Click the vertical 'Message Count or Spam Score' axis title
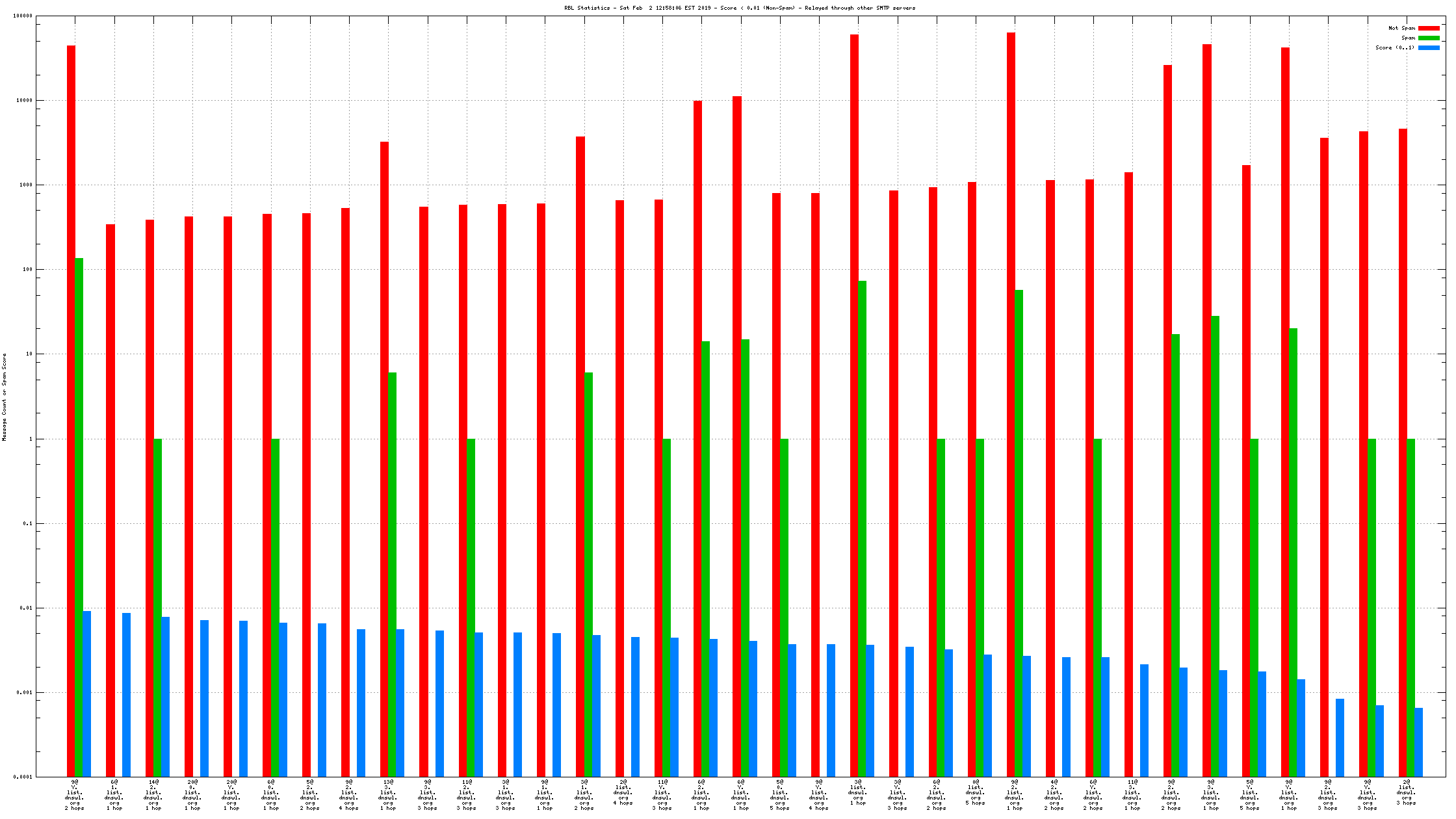Image resolution: width=1456 pixels, height=819 pixels. (4, 397)
